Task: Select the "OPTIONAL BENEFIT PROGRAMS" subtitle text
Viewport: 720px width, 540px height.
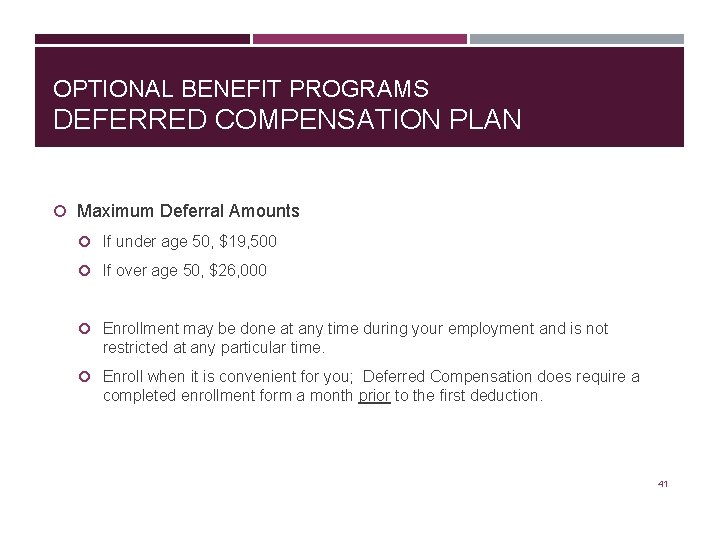Action: (x=241, y=90)
